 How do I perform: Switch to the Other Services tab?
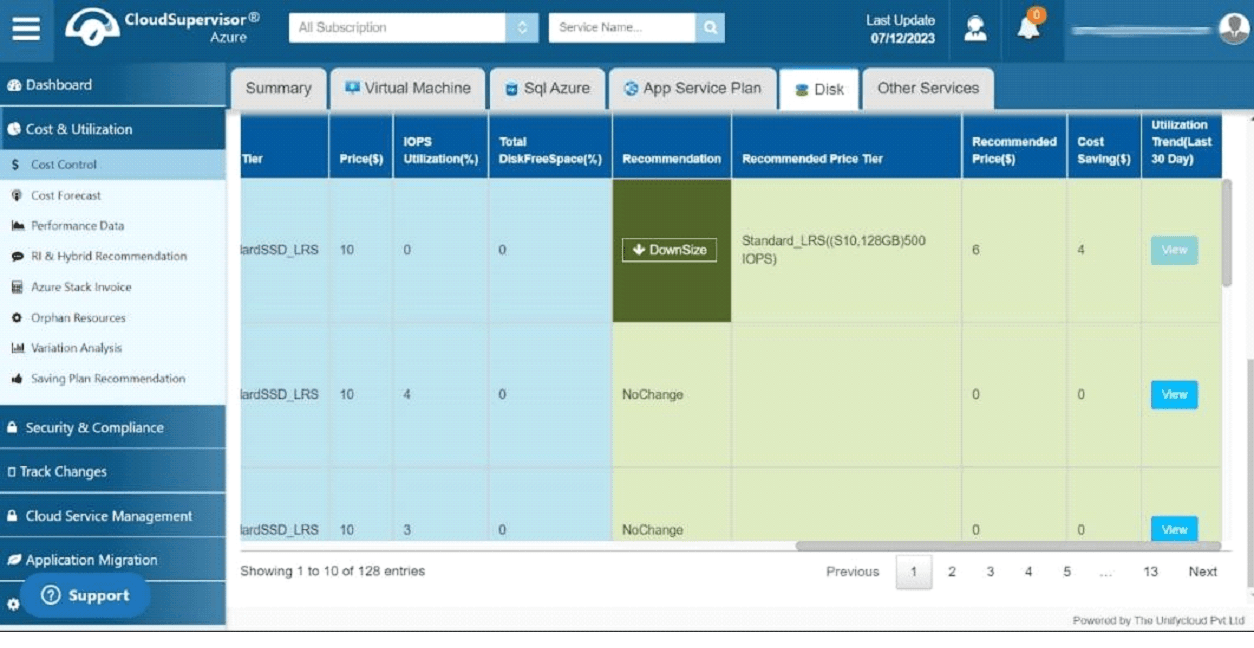[x=928, y=88]
